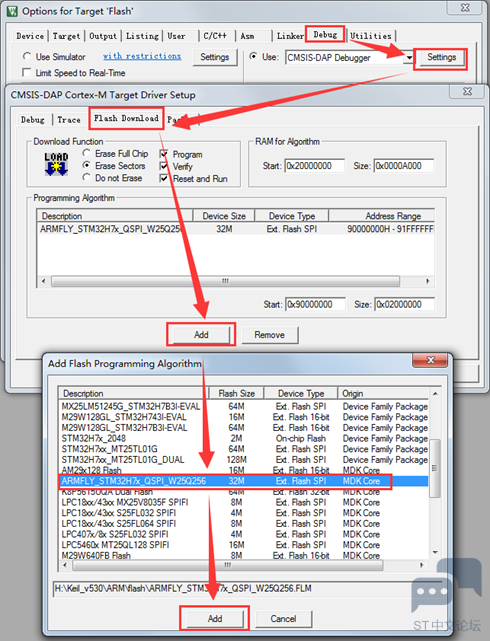Image resolution: width=490 pixels, height=641 pixels.
Task: Click vertical scrollbar thumb in algorithm list
Action: (x=435, y=468)
